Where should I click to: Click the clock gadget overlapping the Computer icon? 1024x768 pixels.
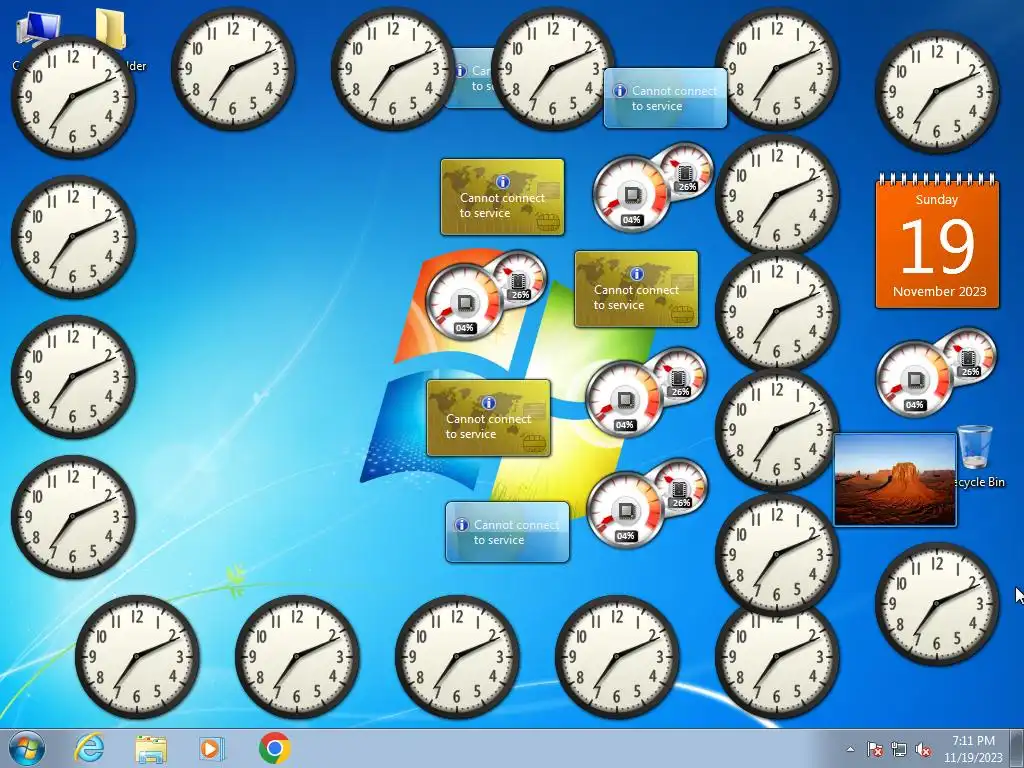click(x=73, y=97)
